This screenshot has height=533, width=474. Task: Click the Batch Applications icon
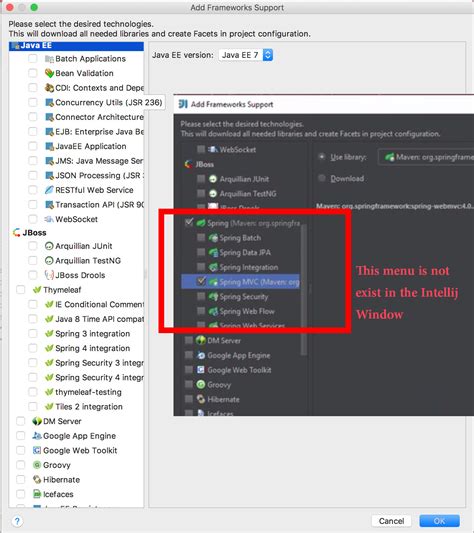coord(49,59)
